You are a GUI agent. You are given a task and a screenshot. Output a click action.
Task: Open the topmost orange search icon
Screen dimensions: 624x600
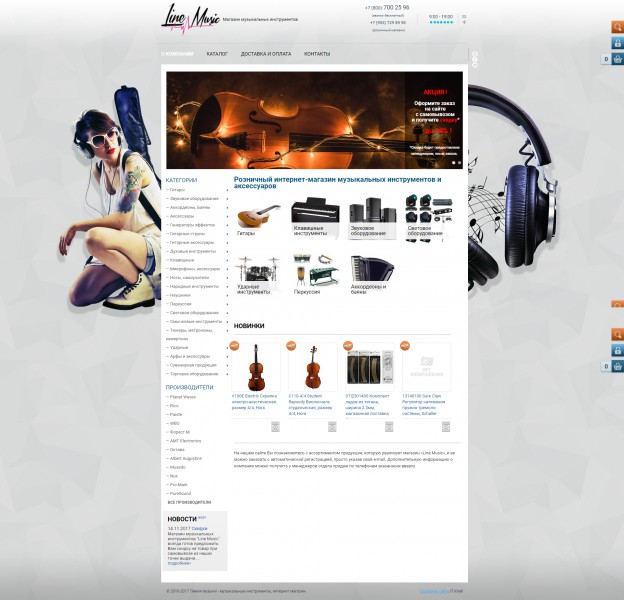point(617,27)
